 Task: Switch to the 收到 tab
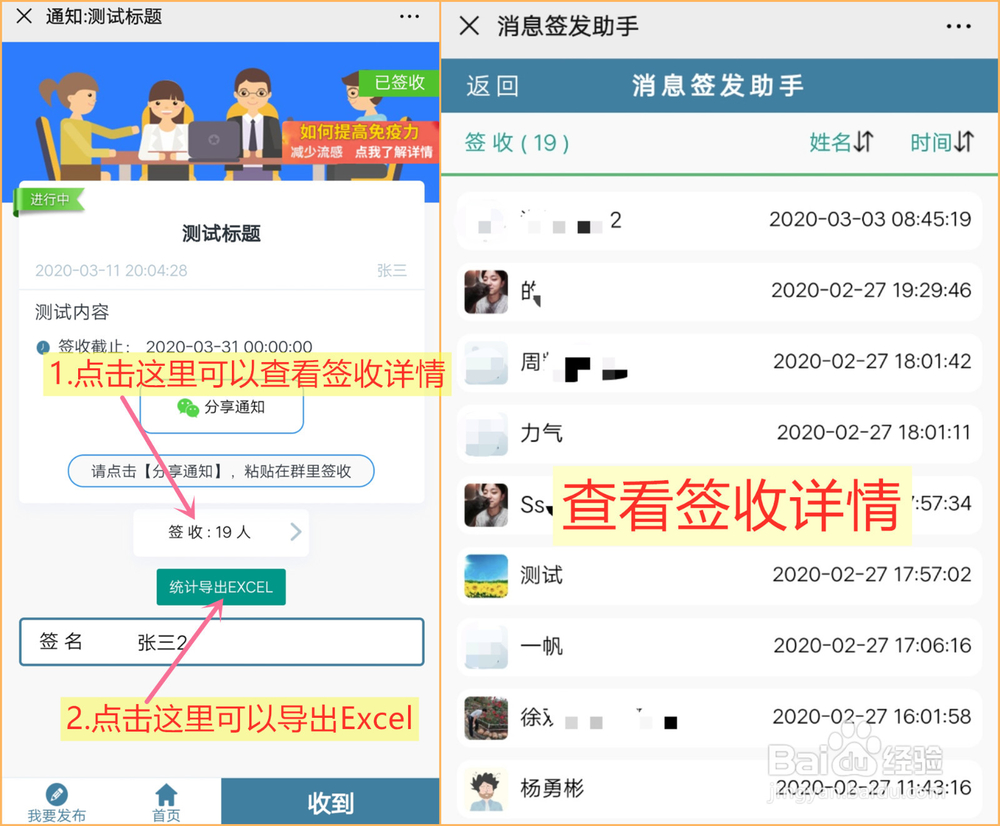tap(329, 802)
